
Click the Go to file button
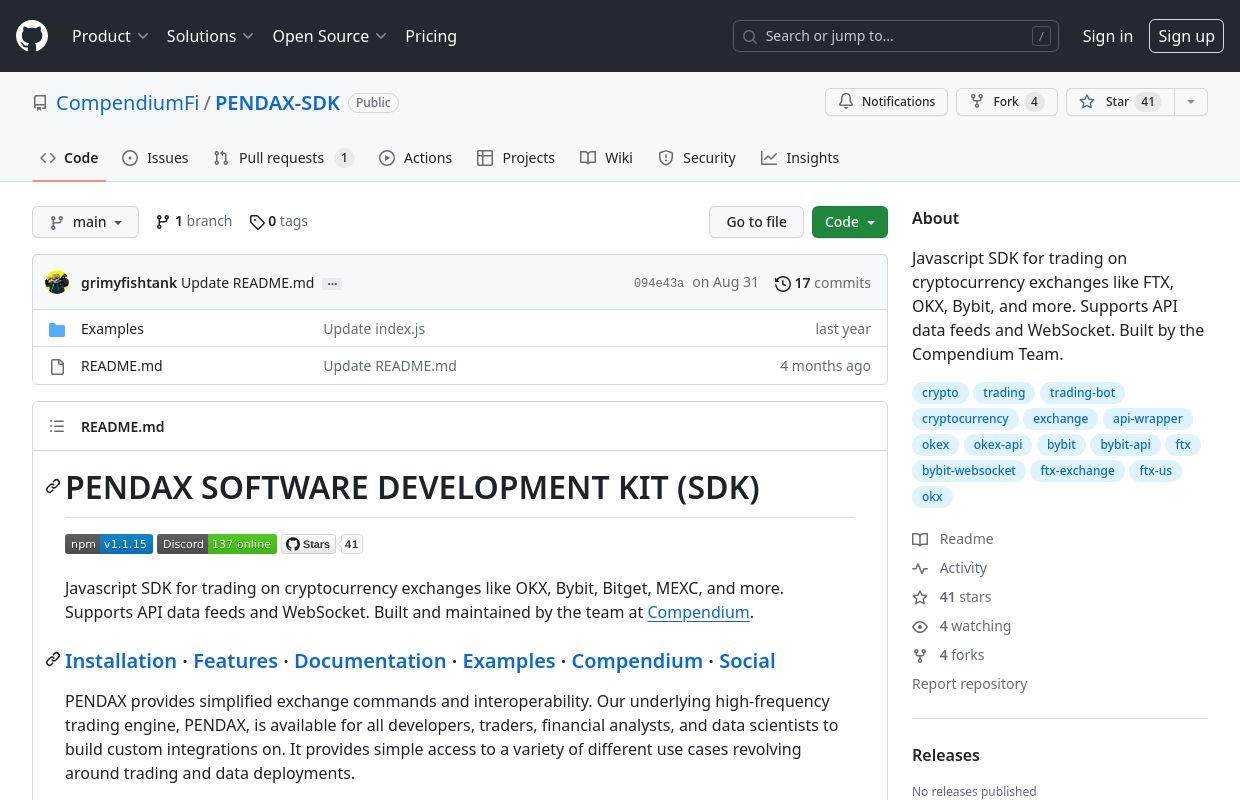[x=756, y=222]
